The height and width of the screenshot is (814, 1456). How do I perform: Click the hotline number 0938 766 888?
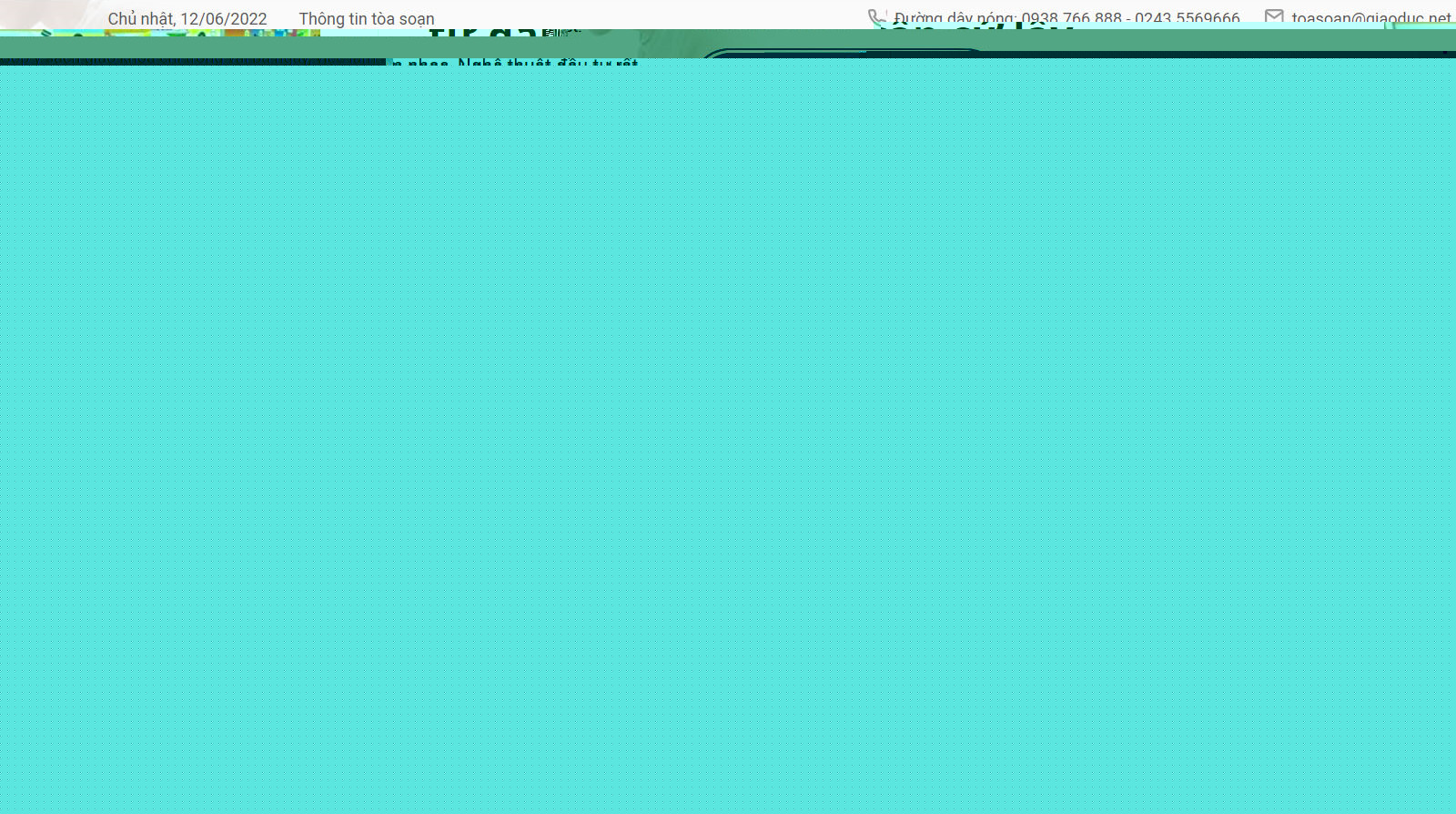click(x=1071, y=19)
